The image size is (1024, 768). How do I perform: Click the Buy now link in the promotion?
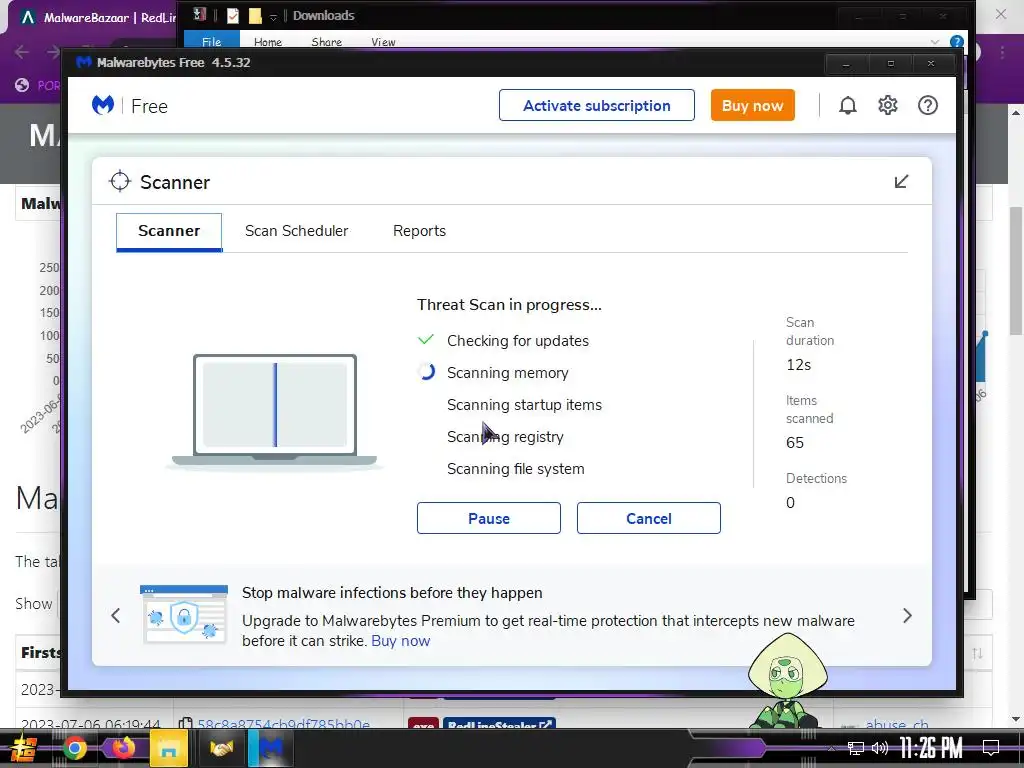pyautogui.click(x=400, y=641)
